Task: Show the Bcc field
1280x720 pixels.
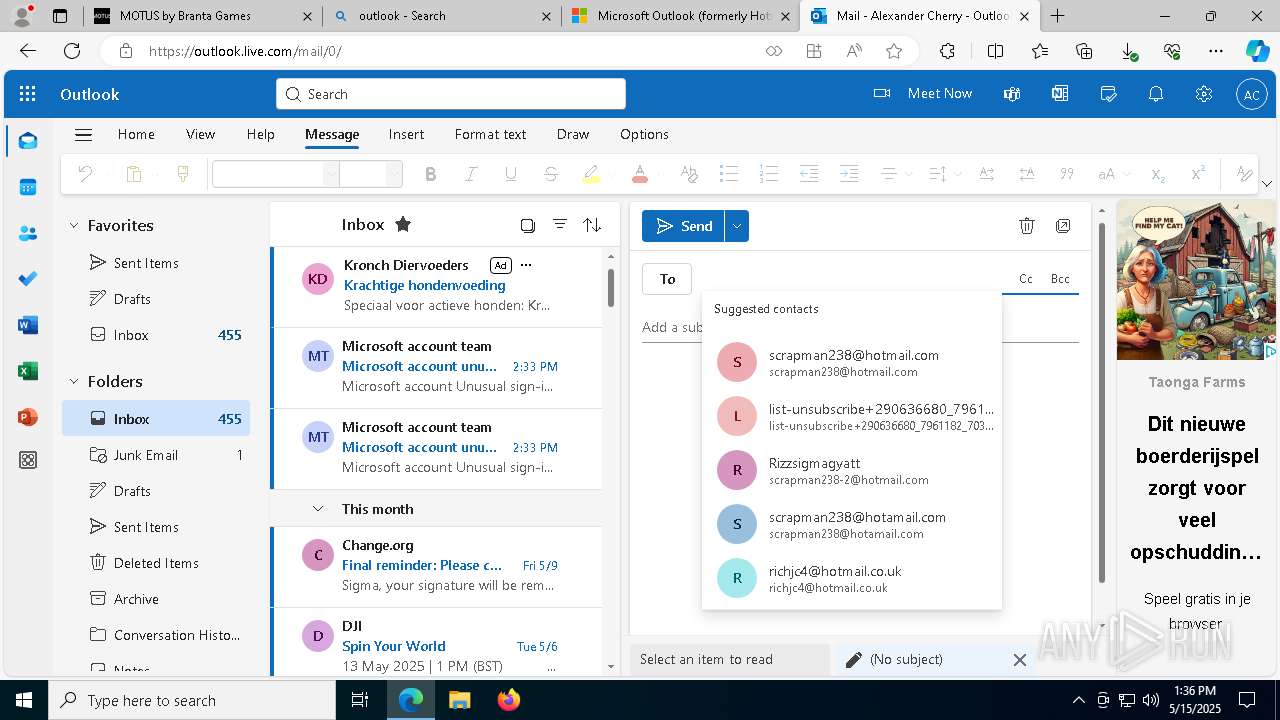Action: (1060, 279)
